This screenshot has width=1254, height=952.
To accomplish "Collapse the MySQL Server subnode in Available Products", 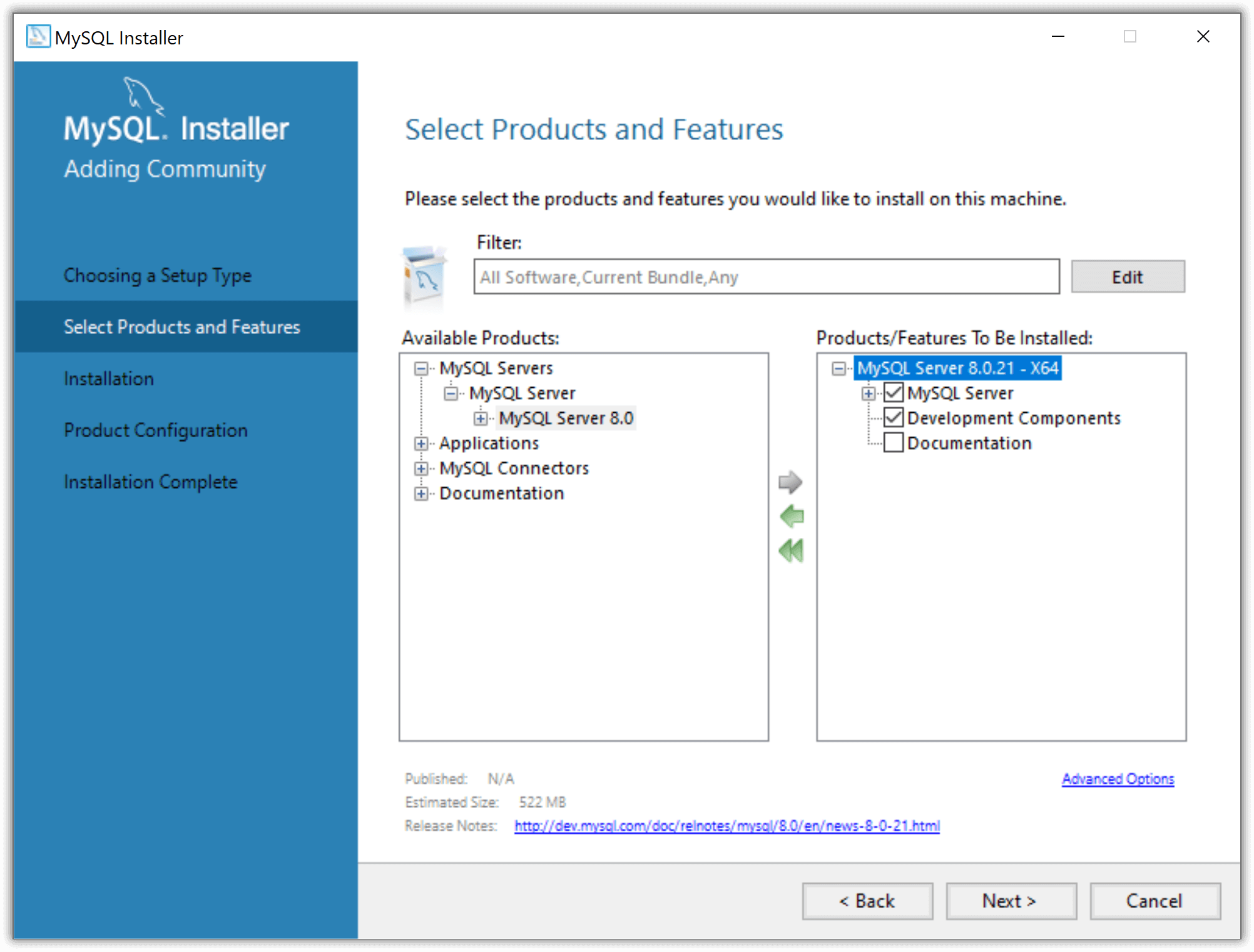I will [x=451, y=393].
